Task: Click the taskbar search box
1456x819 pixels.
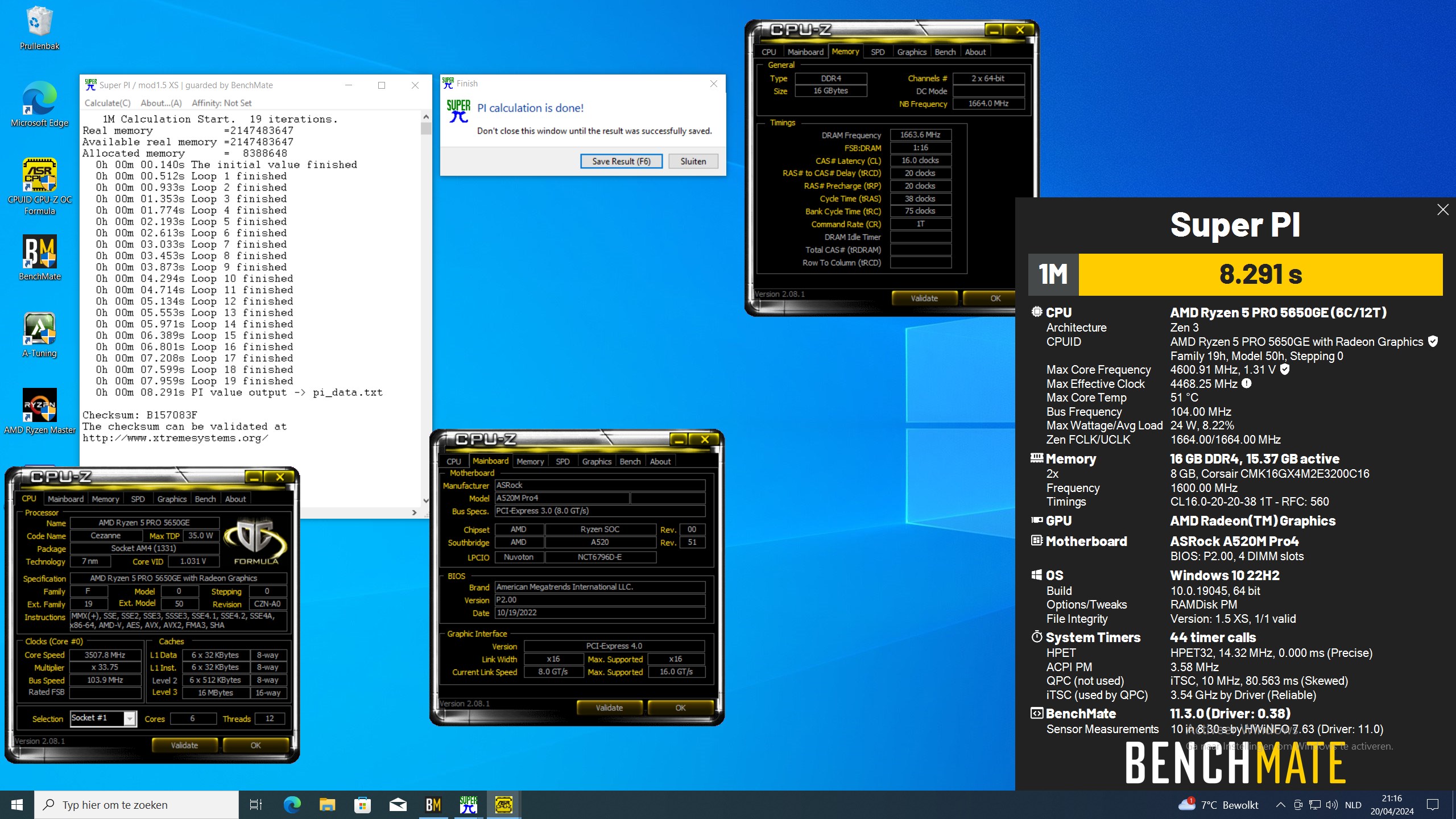Action: (x=136, y=805)
